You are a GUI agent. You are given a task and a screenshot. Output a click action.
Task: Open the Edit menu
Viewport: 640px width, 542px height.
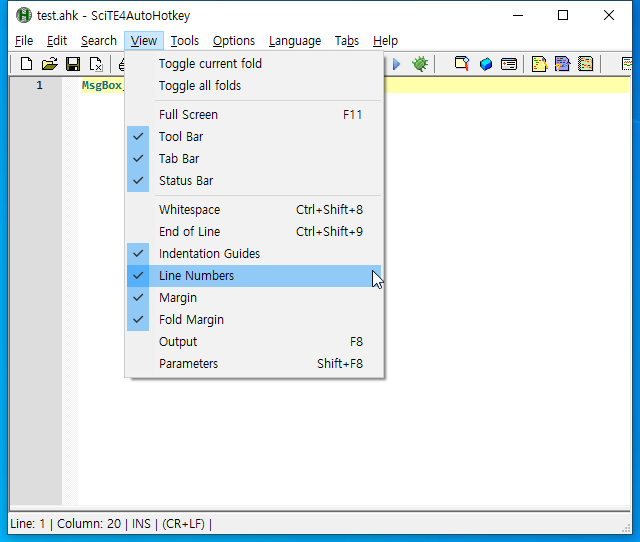click(x=57, y=41)
